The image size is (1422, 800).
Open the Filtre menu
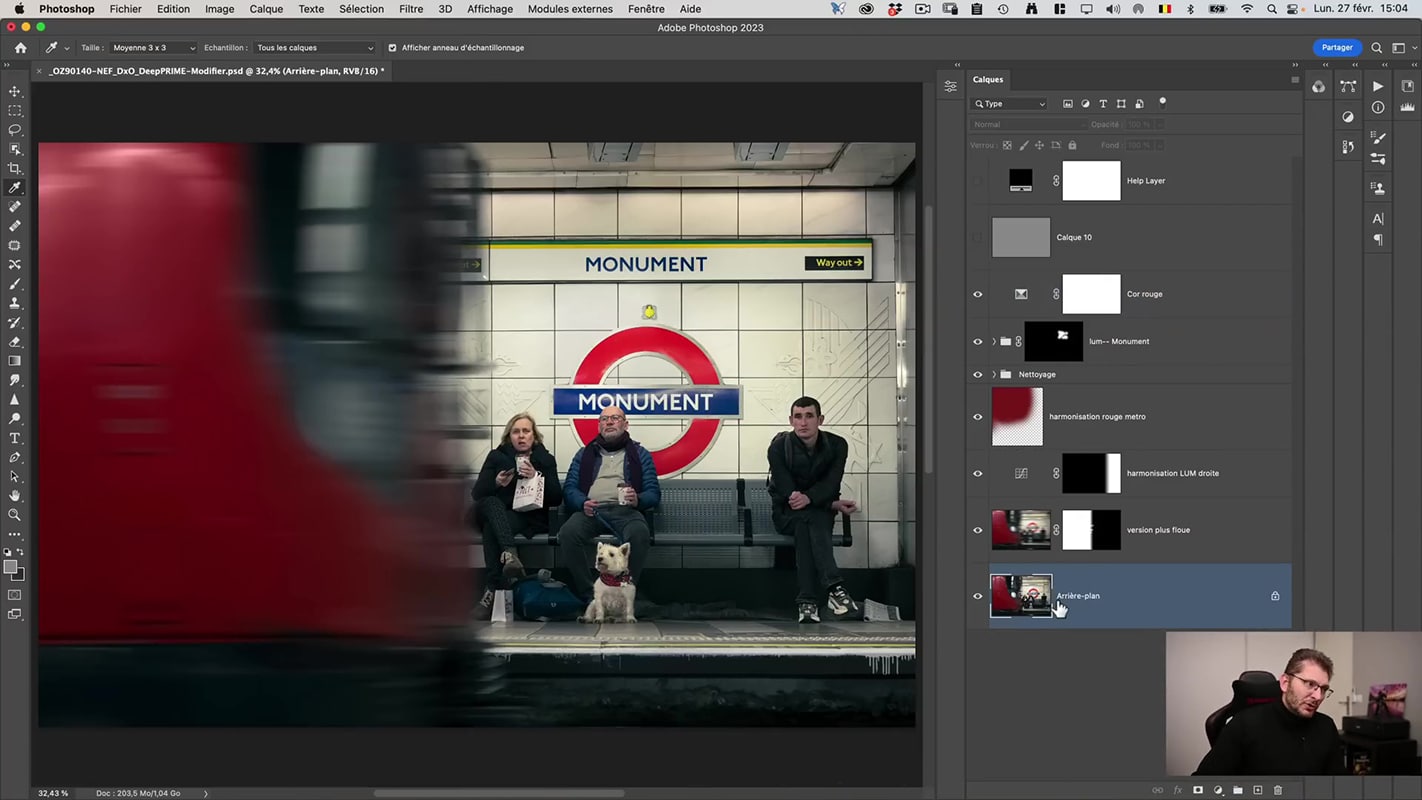(x=411, y=9)
